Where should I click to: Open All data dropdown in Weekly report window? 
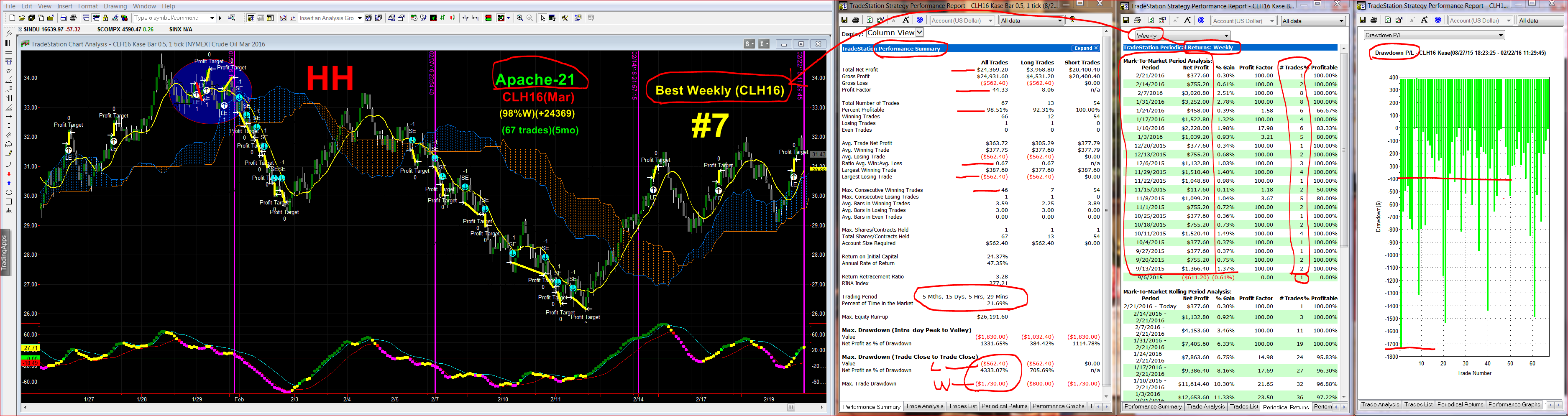1342,20
